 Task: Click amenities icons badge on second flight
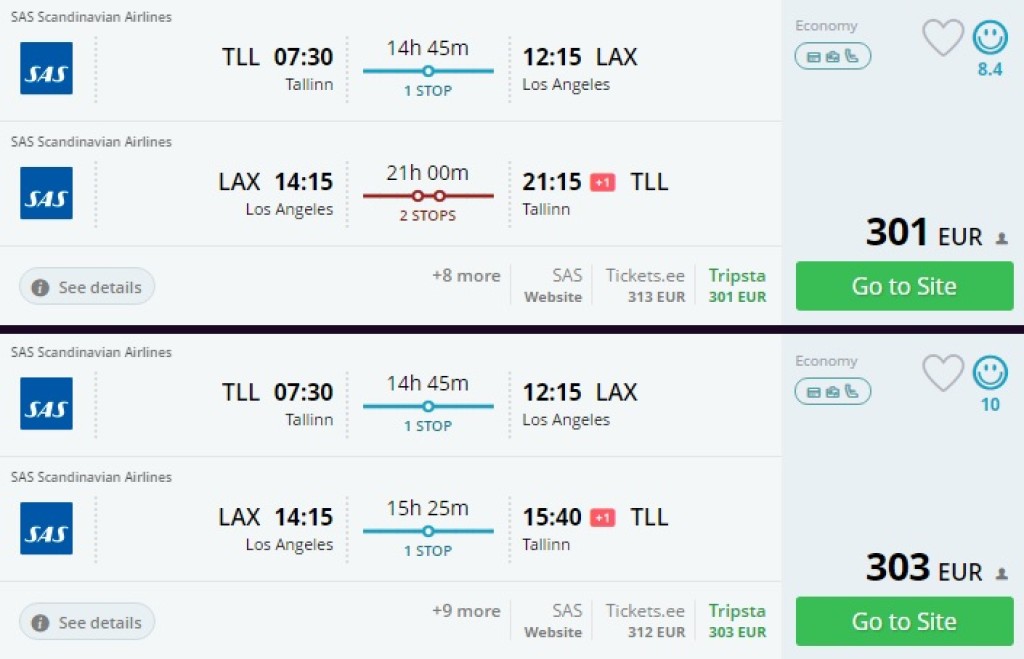[833, 392]
